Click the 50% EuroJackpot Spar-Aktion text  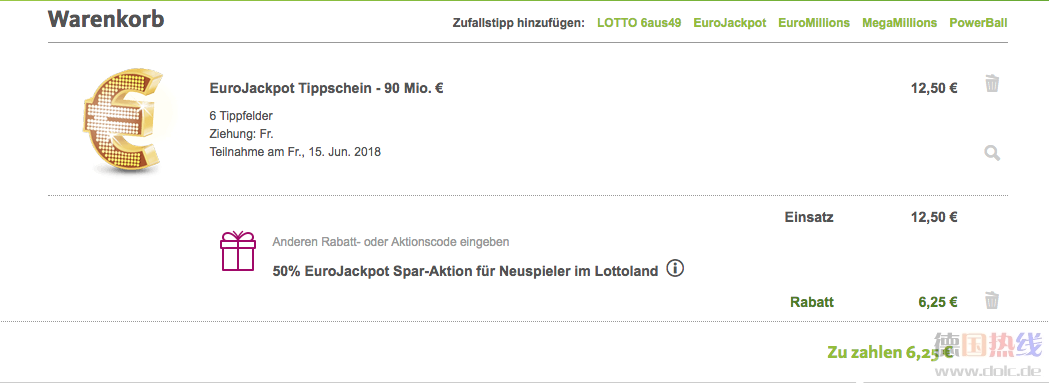point(466,272)
